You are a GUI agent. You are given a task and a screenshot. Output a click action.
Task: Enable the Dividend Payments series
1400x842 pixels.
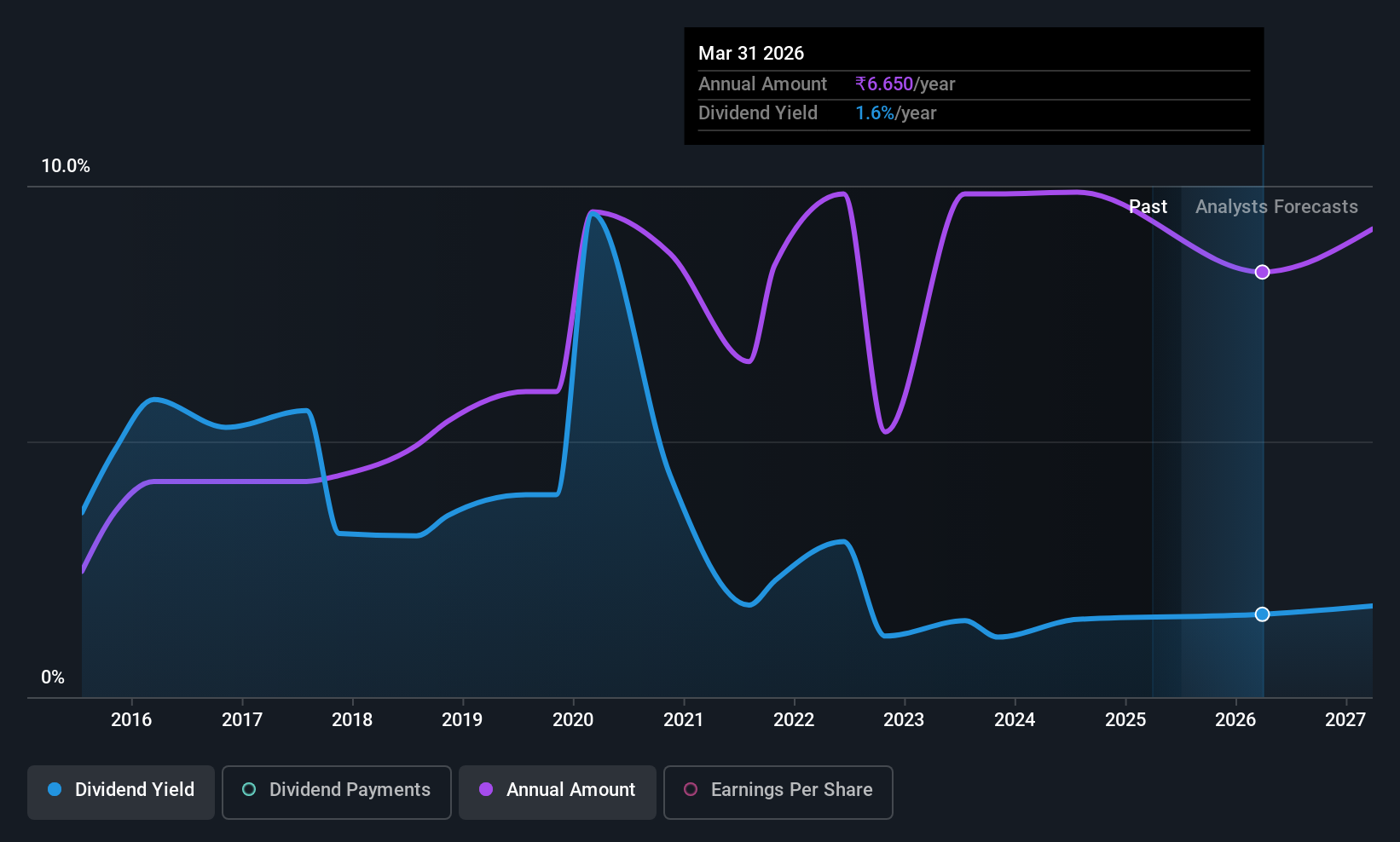pos(337,793)
